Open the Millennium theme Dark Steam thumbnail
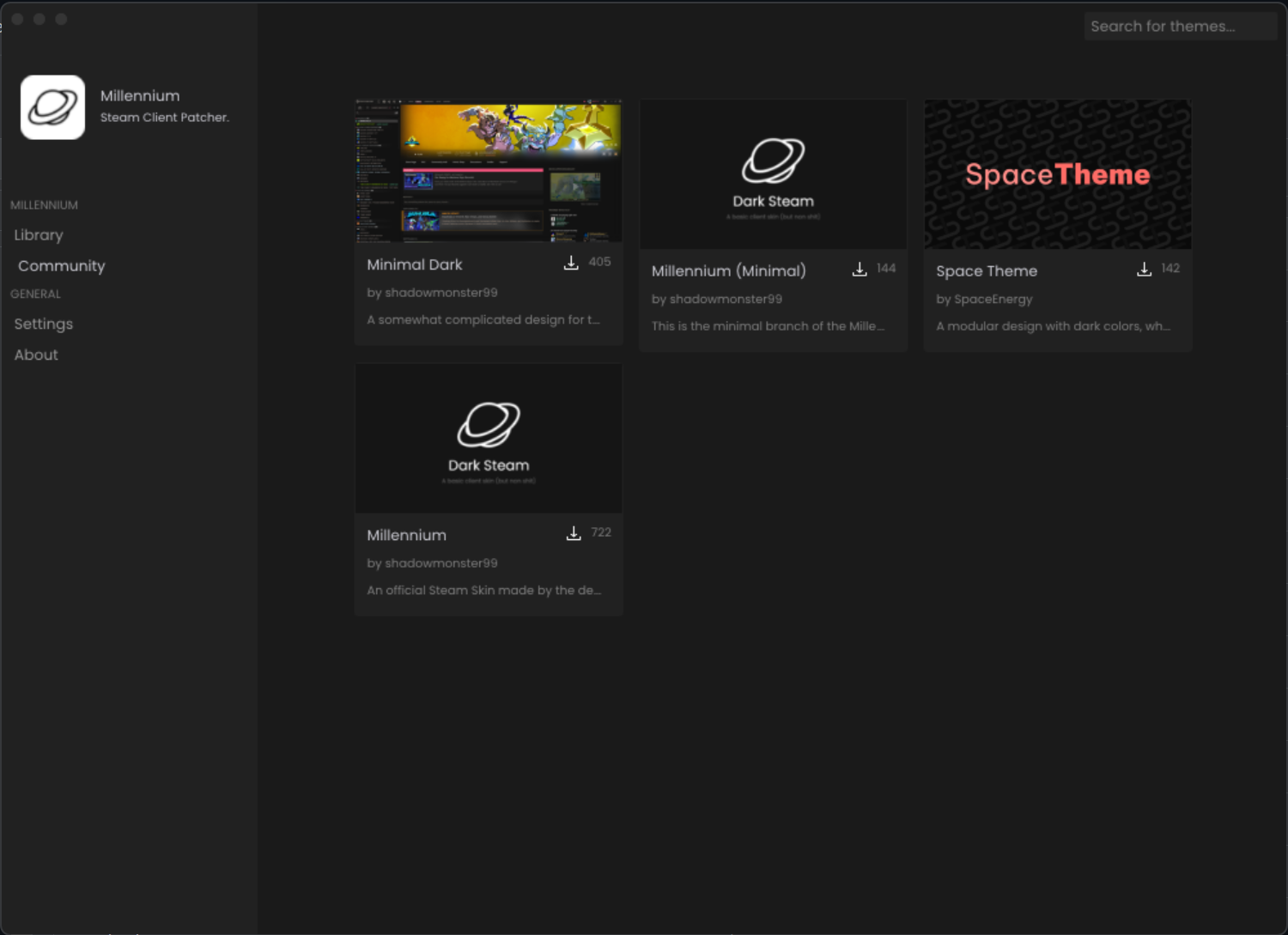Viewport: 1288px width, 935px height. 489,439
